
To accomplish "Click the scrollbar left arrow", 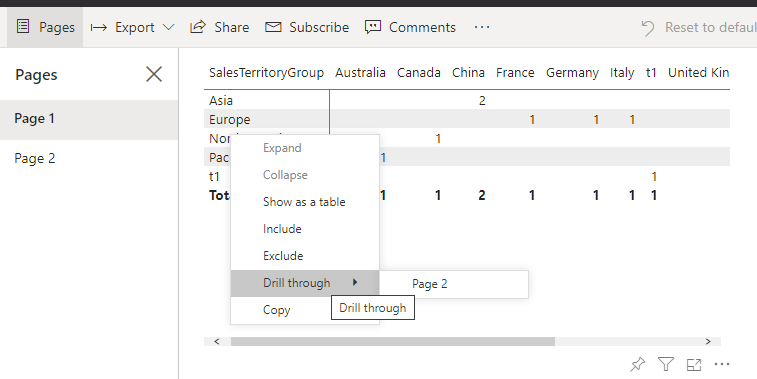I will pos(217,341).
